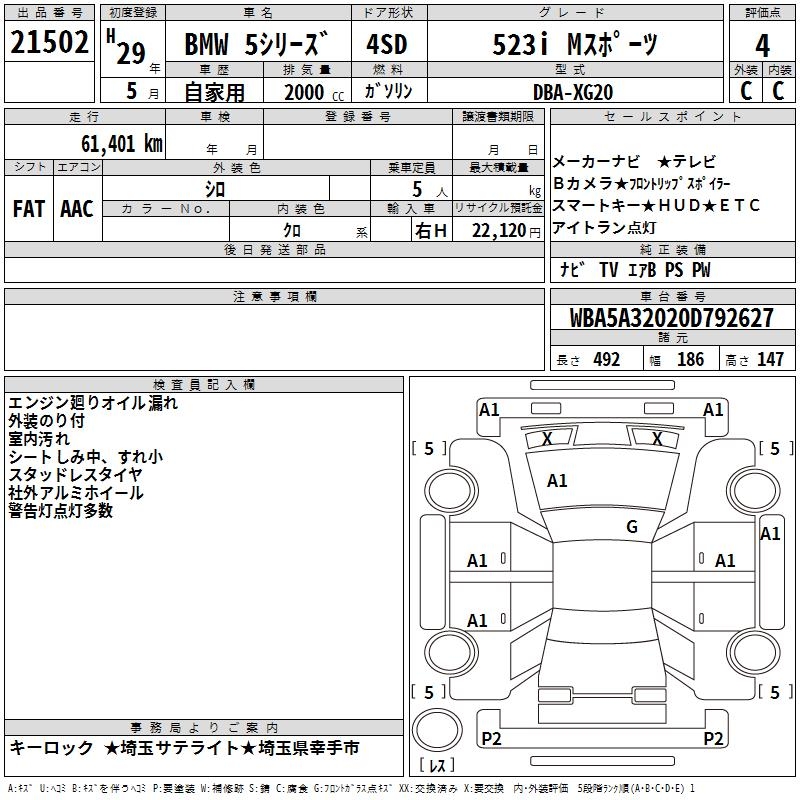Image resolution: width=800 pixels, height=800 pixels.
Task: Click the bottom-right P2 damage mark
Action: (713, 739)
